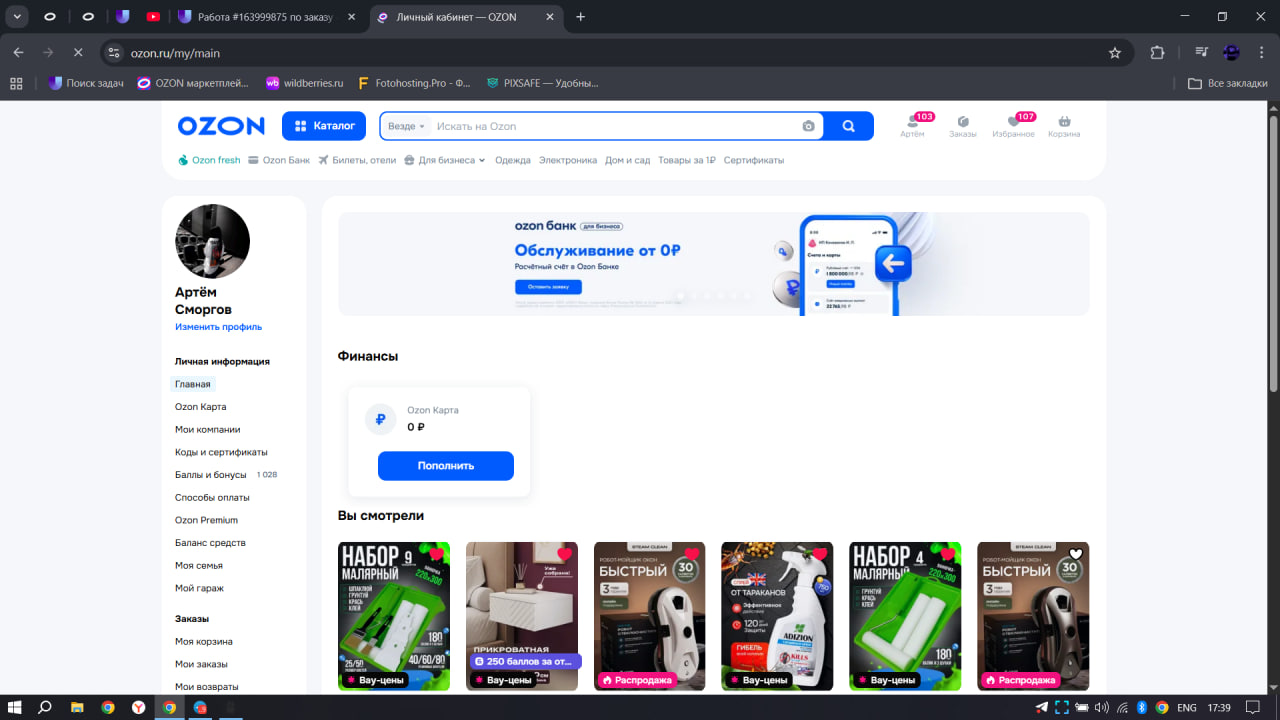Image resolution: width=1280 pixels, height=720 pixels.
Task: Open the Избранное favorites icon in header
Action: [1013, 126]
